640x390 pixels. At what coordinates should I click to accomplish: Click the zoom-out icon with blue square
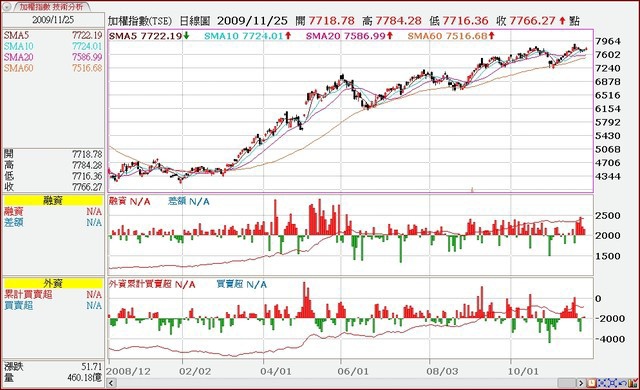tap(612, 383)
